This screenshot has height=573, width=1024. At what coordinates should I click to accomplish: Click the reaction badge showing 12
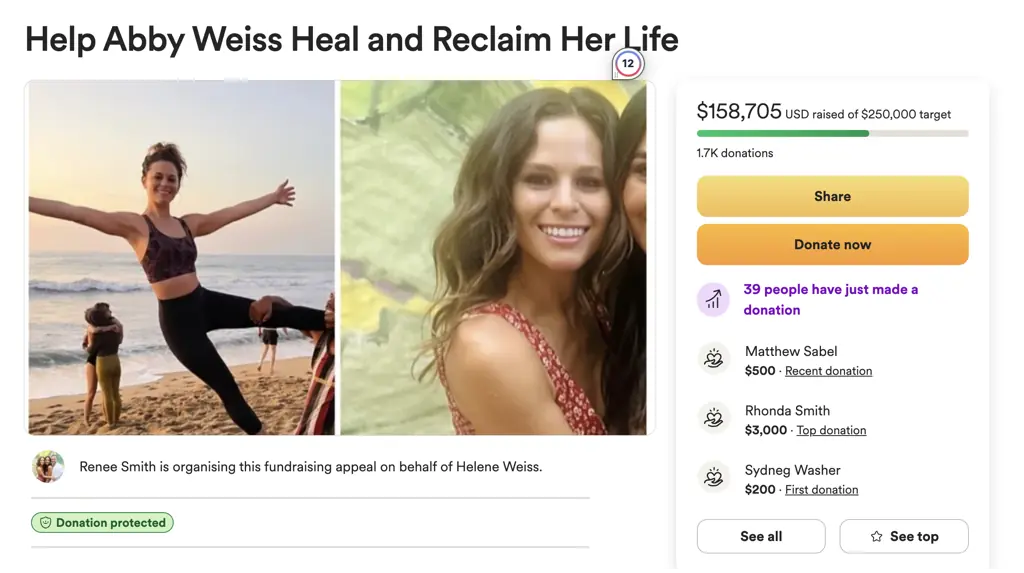tap(628, 64)
